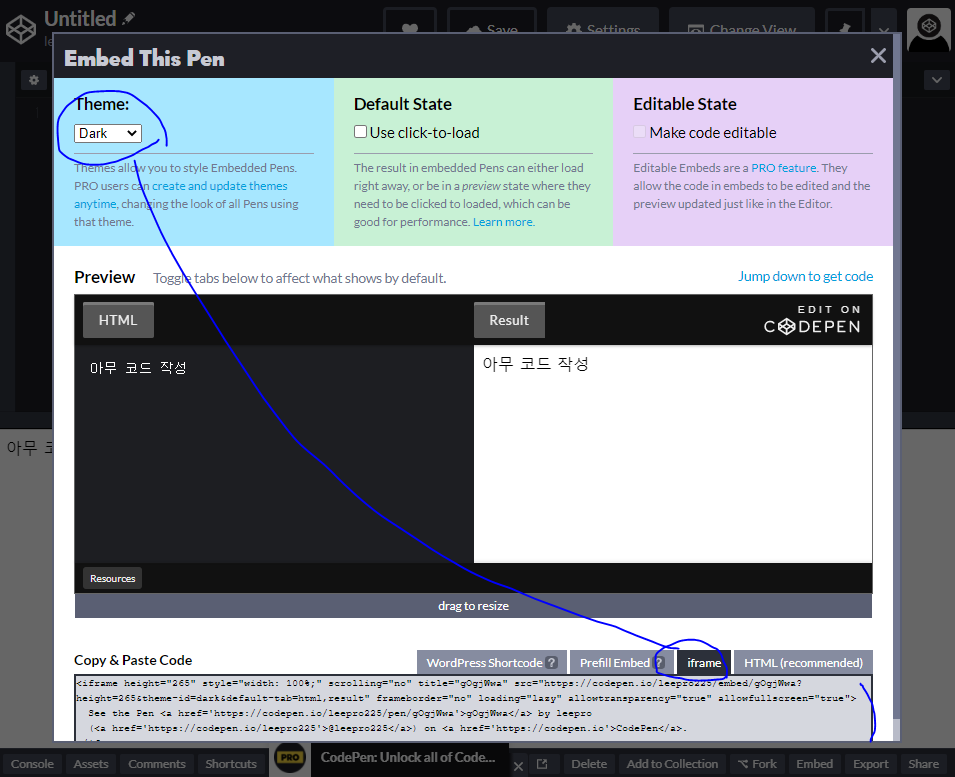Open Resources in the embed preview
This screenshot has width=955, height=777.
[113, 578]
